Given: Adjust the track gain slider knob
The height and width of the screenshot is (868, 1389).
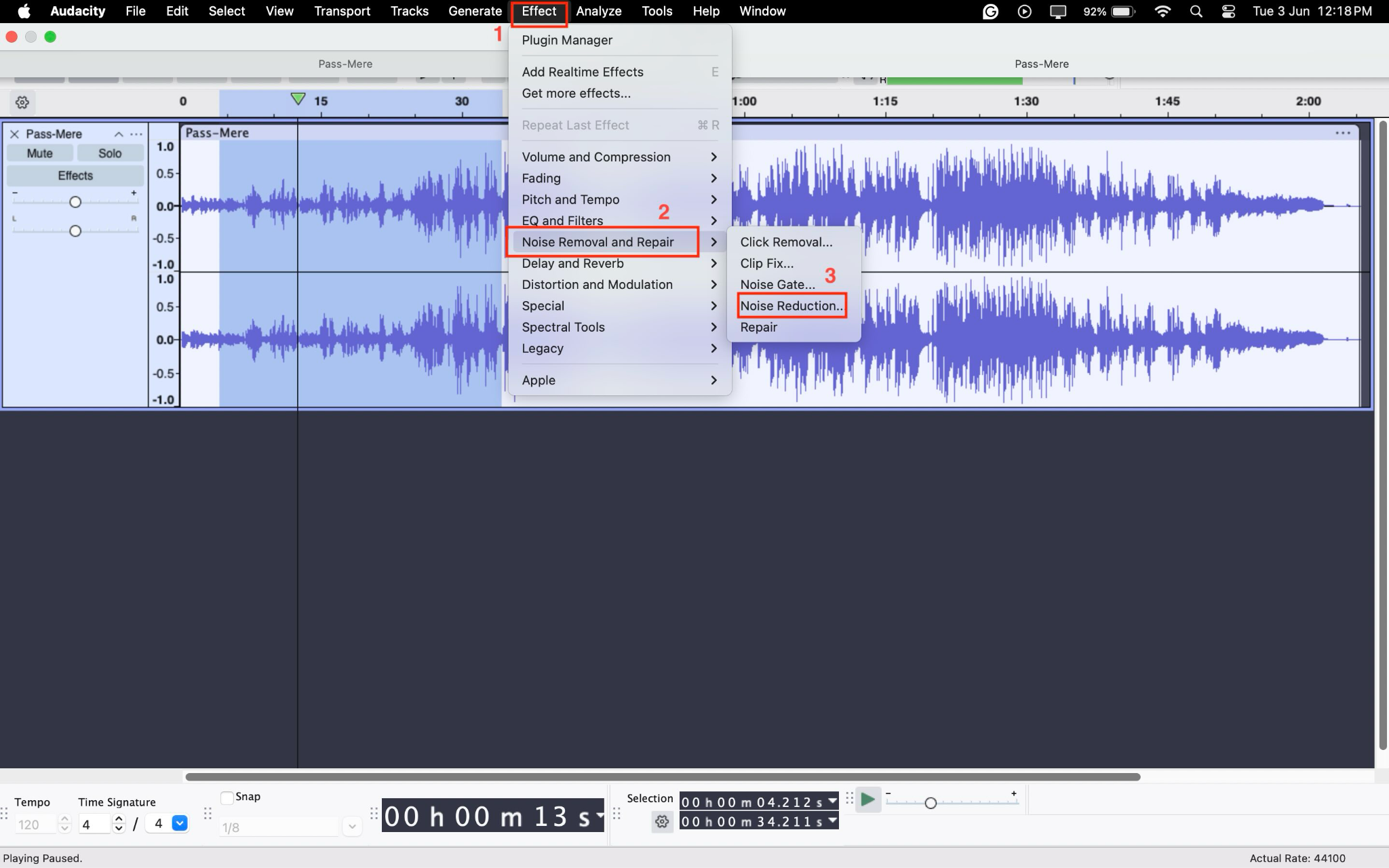Looking at the screenshot, I should tap(75, 202).
